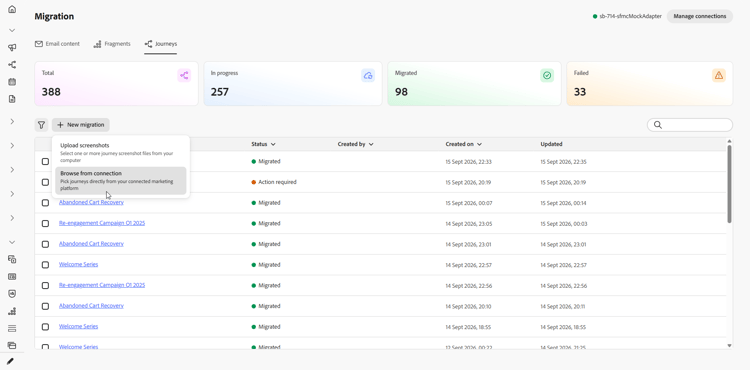The width and height of the screenshot is (750, 370).
Task: Click the Action required status text
Action: [277, 182]
